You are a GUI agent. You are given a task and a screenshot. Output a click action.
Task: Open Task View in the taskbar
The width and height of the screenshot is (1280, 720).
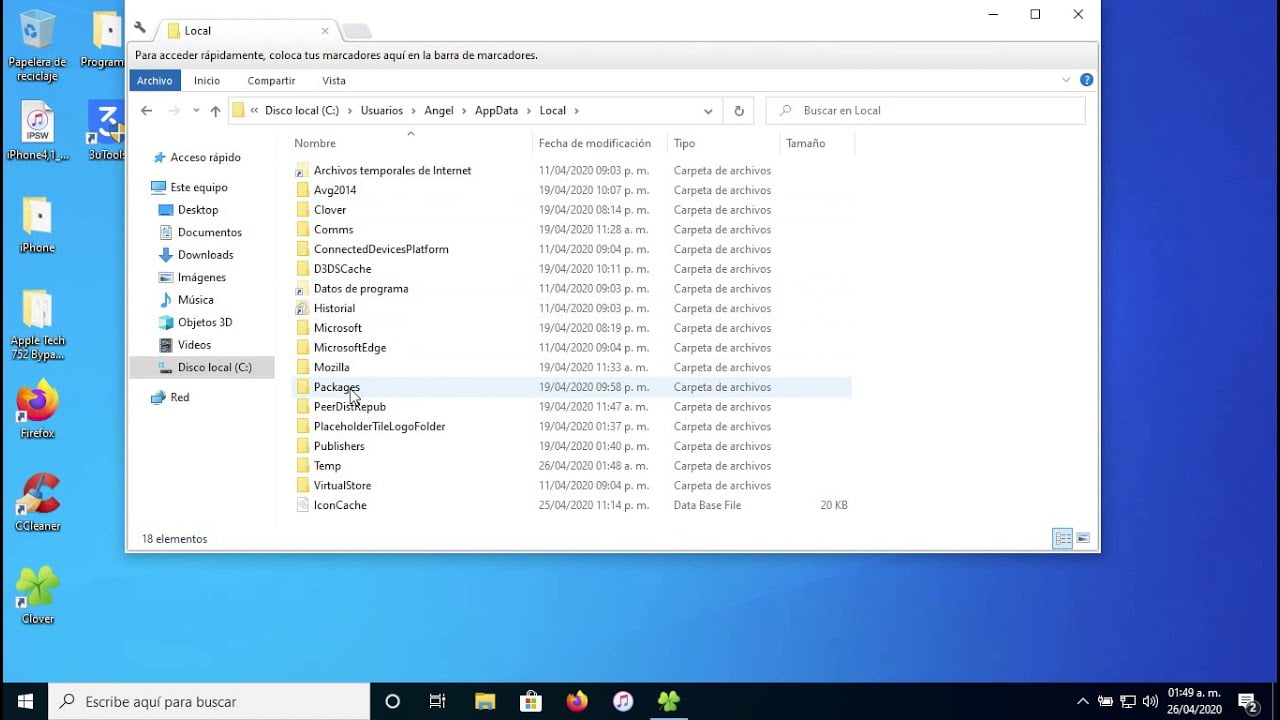438,701
